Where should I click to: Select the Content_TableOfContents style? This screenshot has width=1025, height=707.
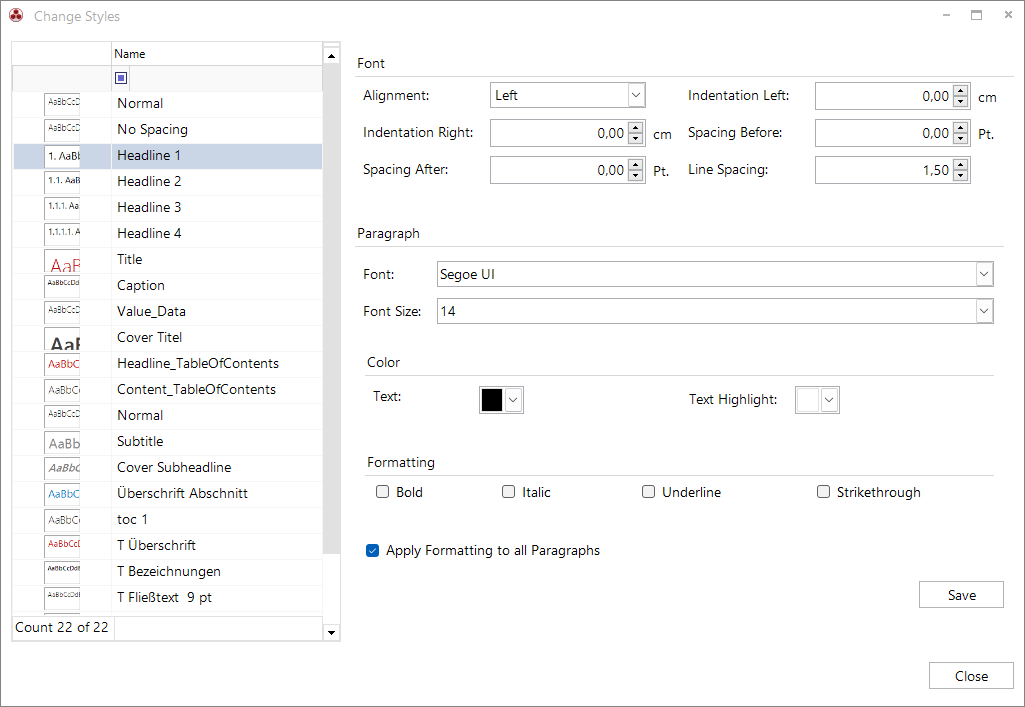pos(167,390)
